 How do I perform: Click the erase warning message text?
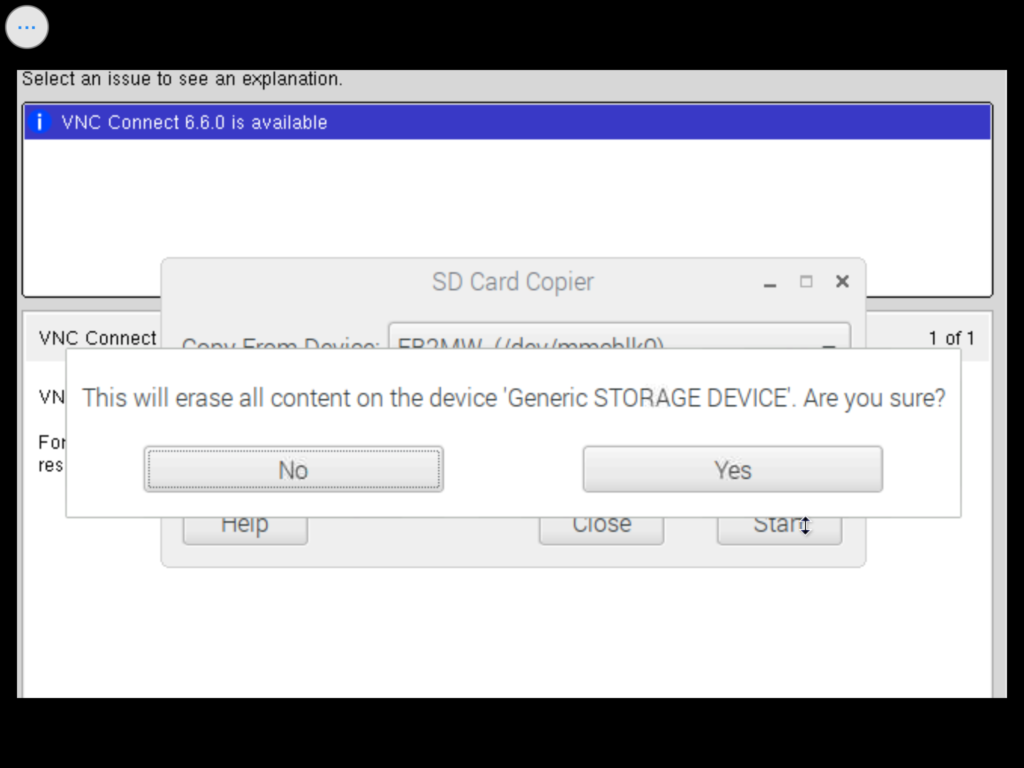pyautogui.click(x=513, y=398)
